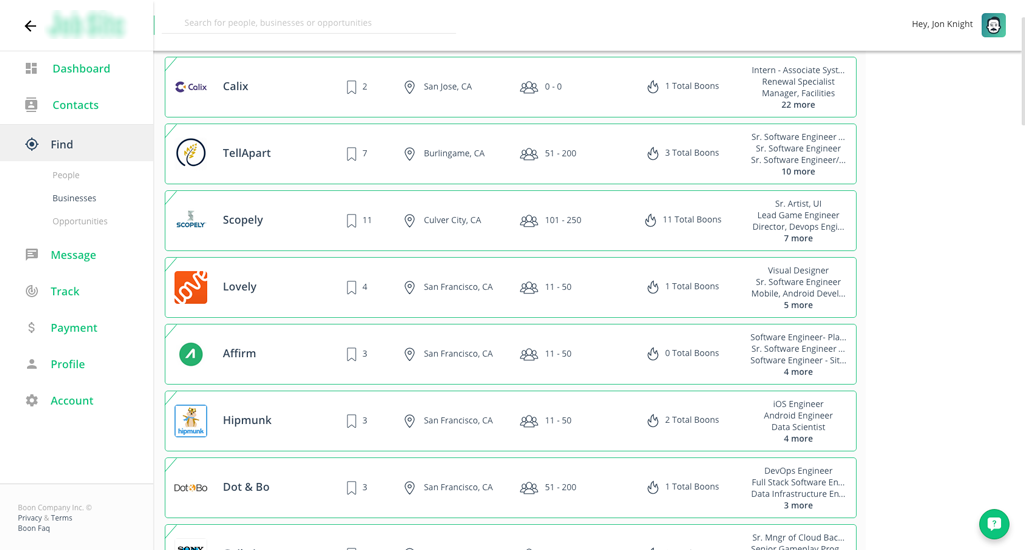Click the search field for people, businesses

pos(309,23)
